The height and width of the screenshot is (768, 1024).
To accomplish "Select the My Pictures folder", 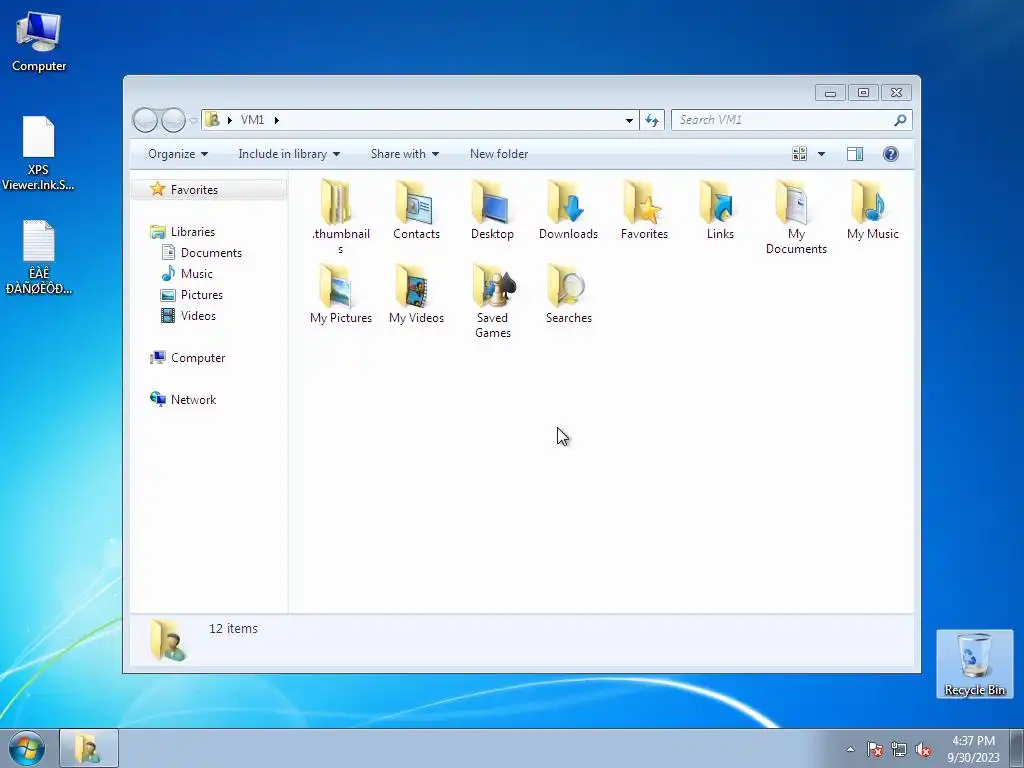I will pyautogui.click(x=340, y=295).
